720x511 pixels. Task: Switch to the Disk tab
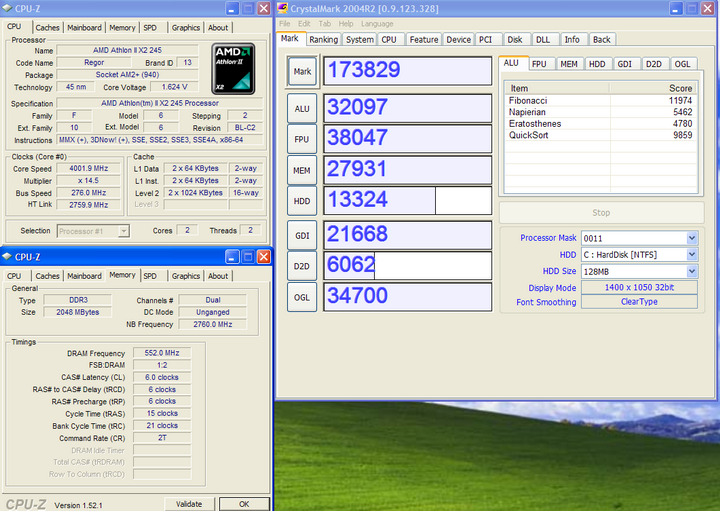(515, 39)
